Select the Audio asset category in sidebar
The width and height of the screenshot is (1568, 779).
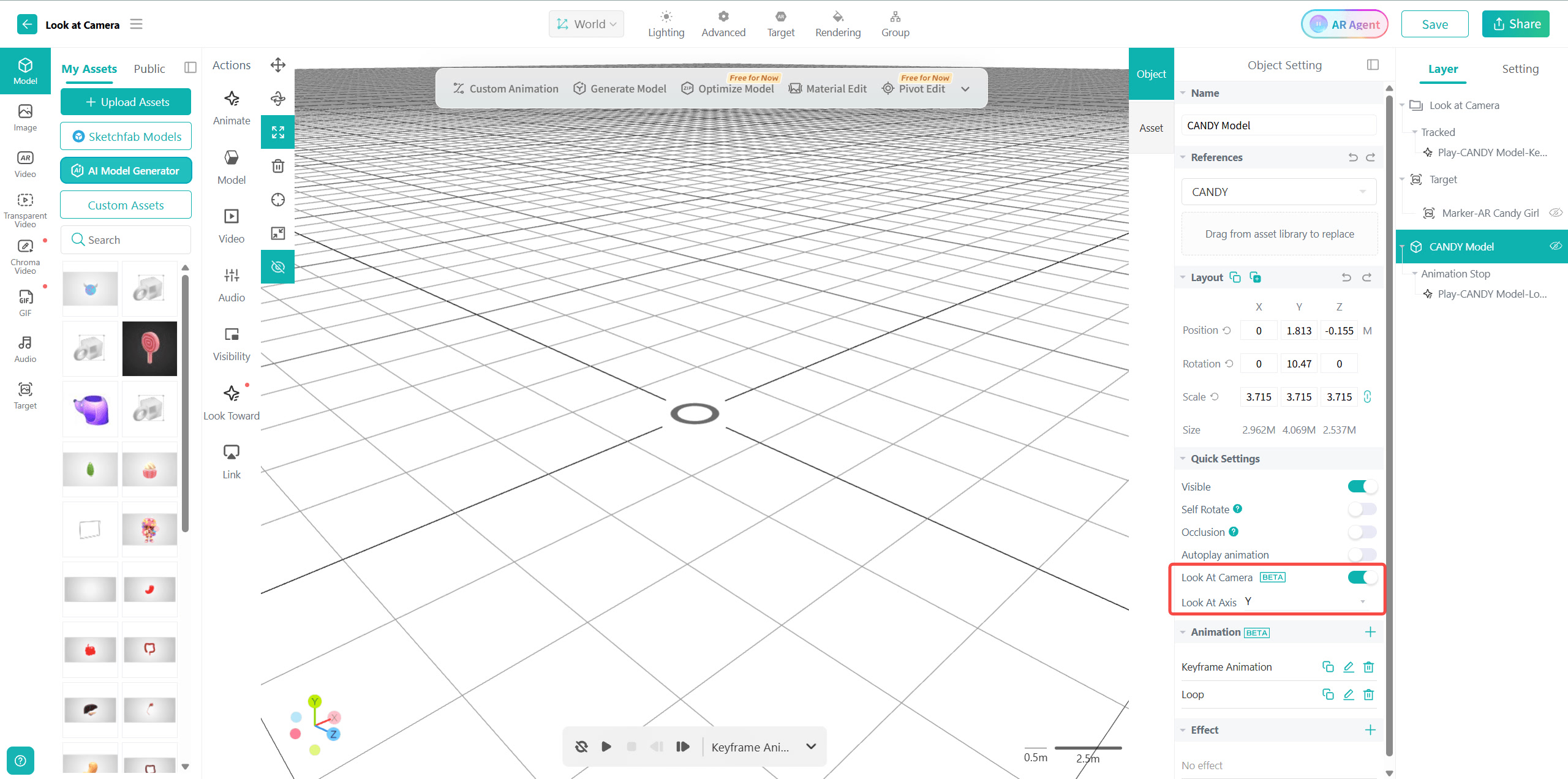point(25,349)
